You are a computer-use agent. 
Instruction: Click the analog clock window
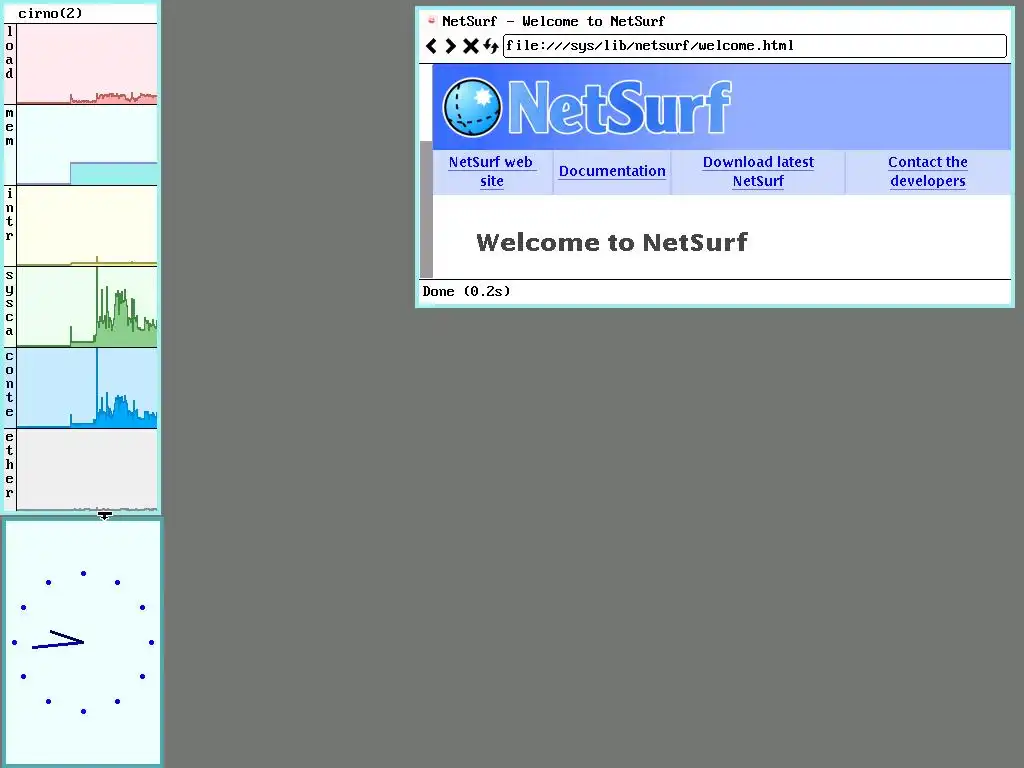(x=83, y=642)
